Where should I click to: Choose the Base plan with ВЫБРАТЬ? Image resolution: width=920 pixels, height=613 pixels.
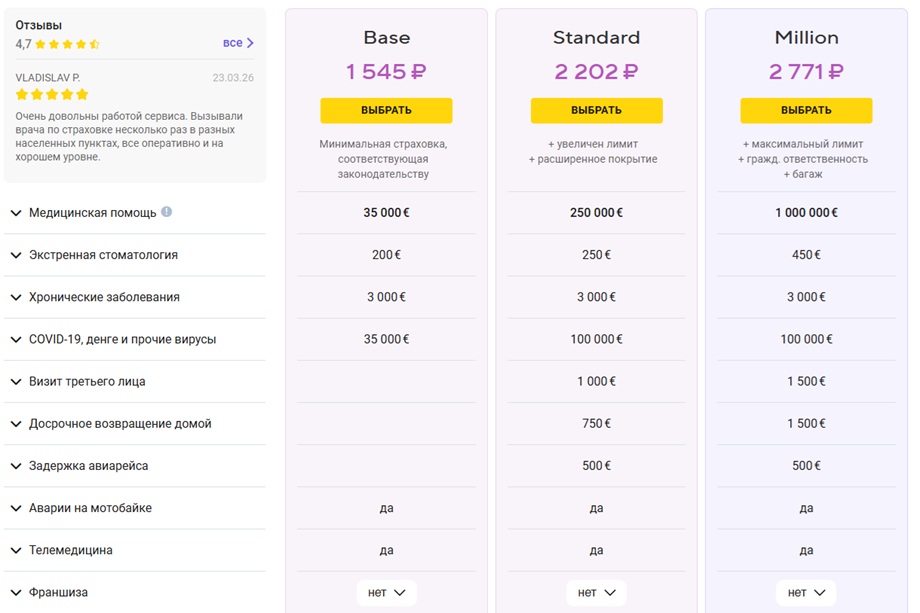(386, 110)
